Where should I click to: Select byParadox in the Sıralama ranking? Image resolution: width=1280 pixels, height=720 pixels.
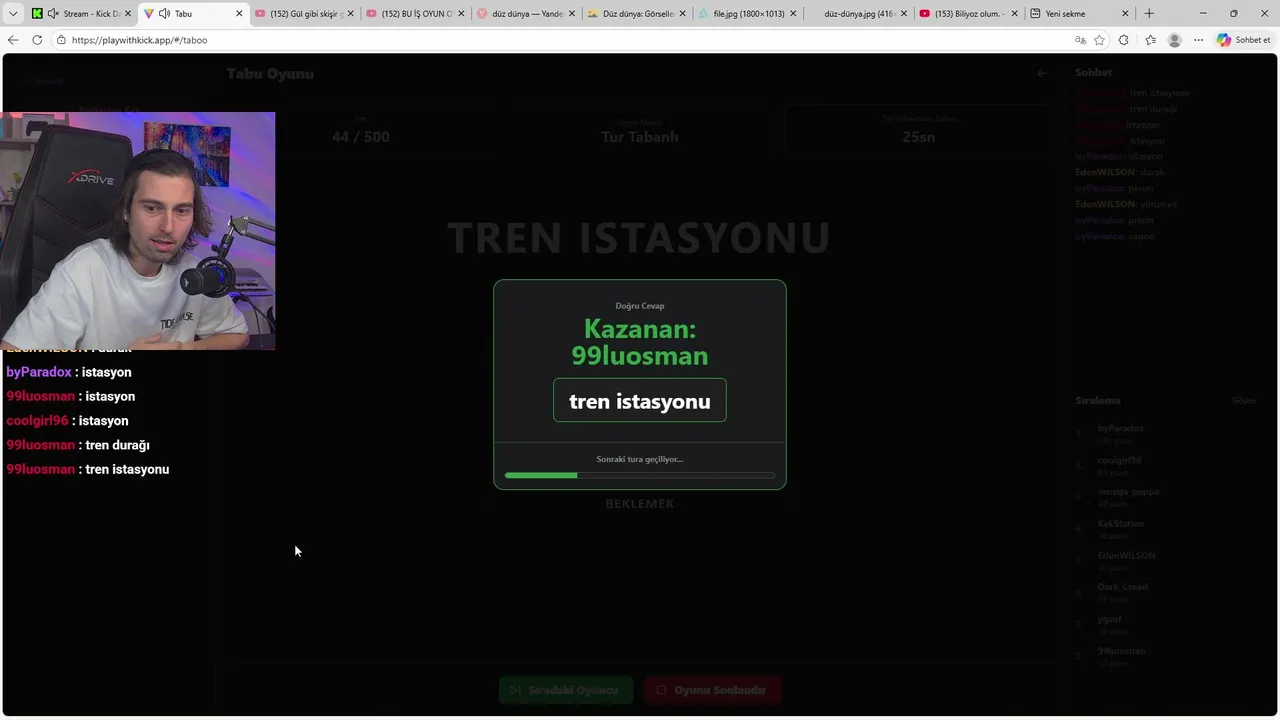tap(1120, 428)
